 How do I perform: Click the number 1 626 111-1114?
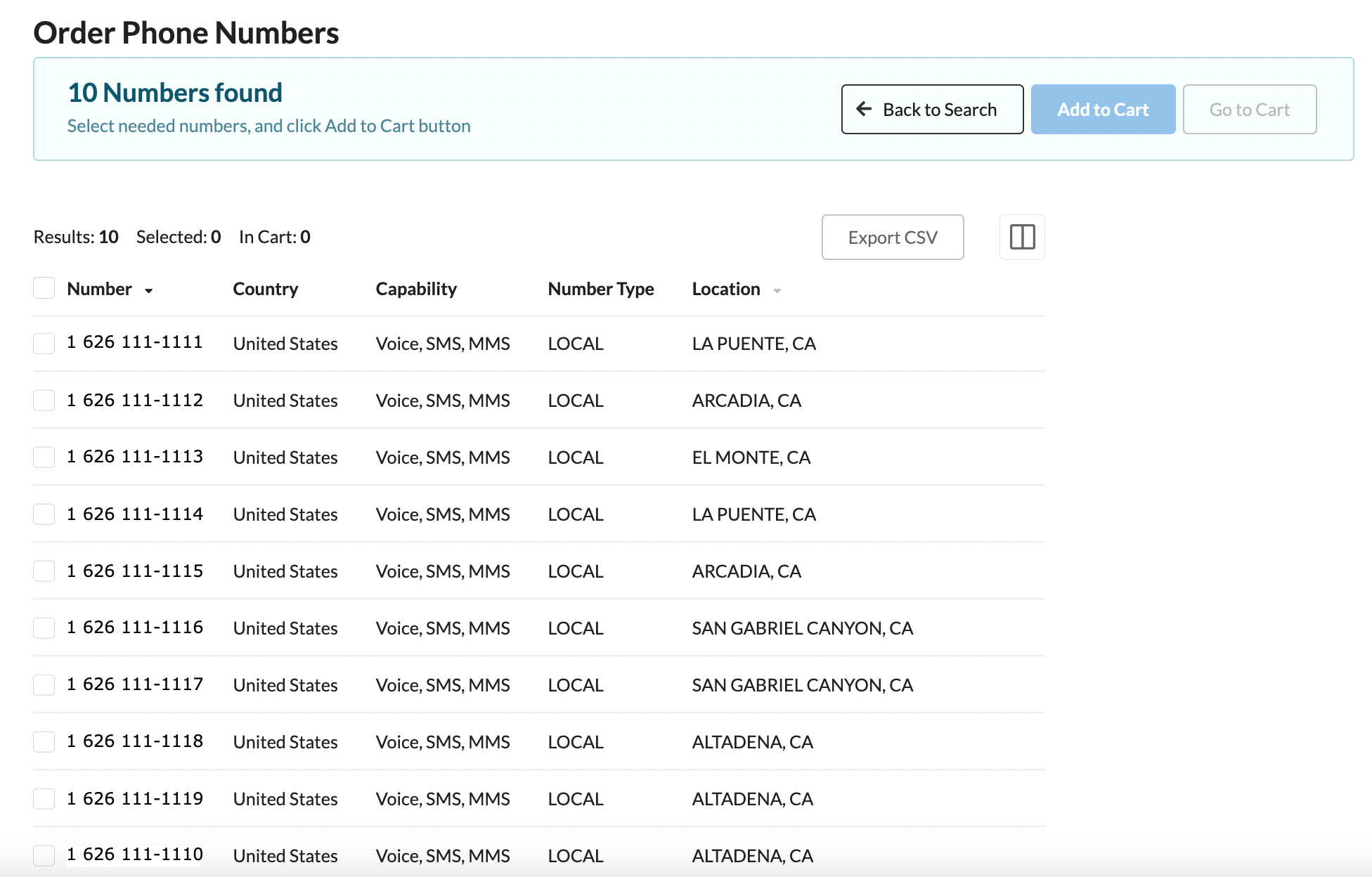(135, 514)
